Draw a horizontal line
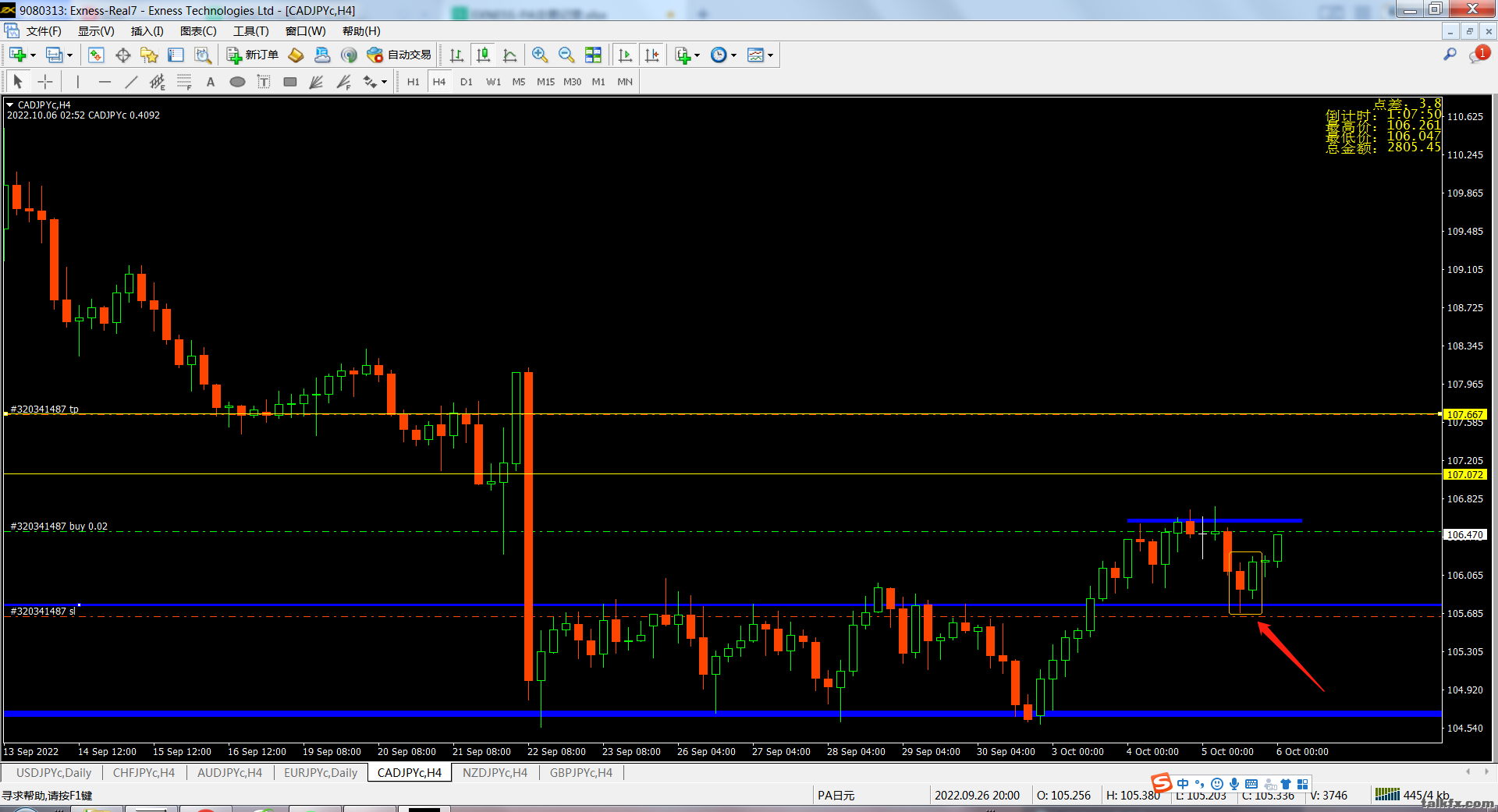The width and height of the screenshot is (1498, 812). 105,81
